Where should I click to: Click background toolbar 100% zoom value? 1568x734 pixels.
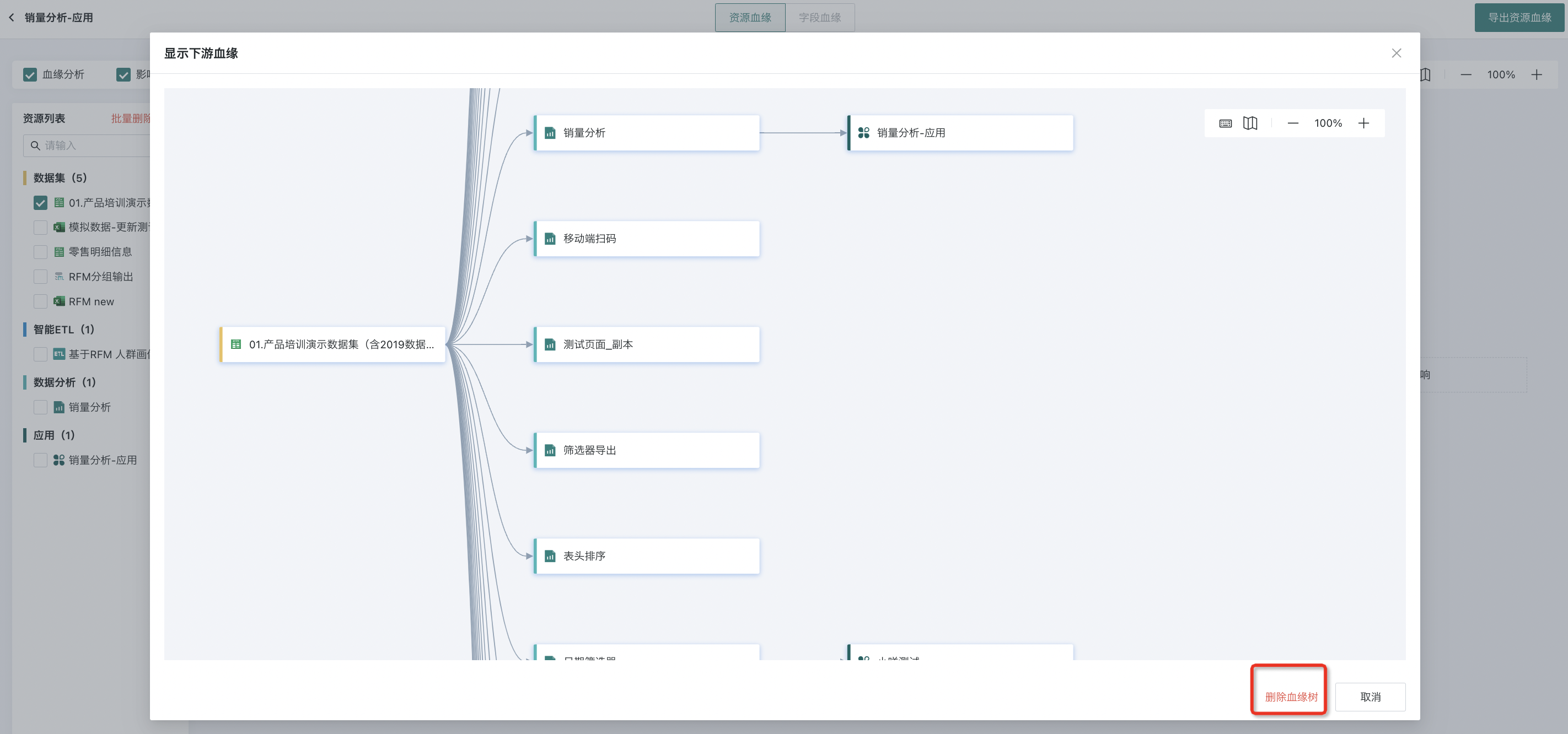click(x=1500, y=75)
